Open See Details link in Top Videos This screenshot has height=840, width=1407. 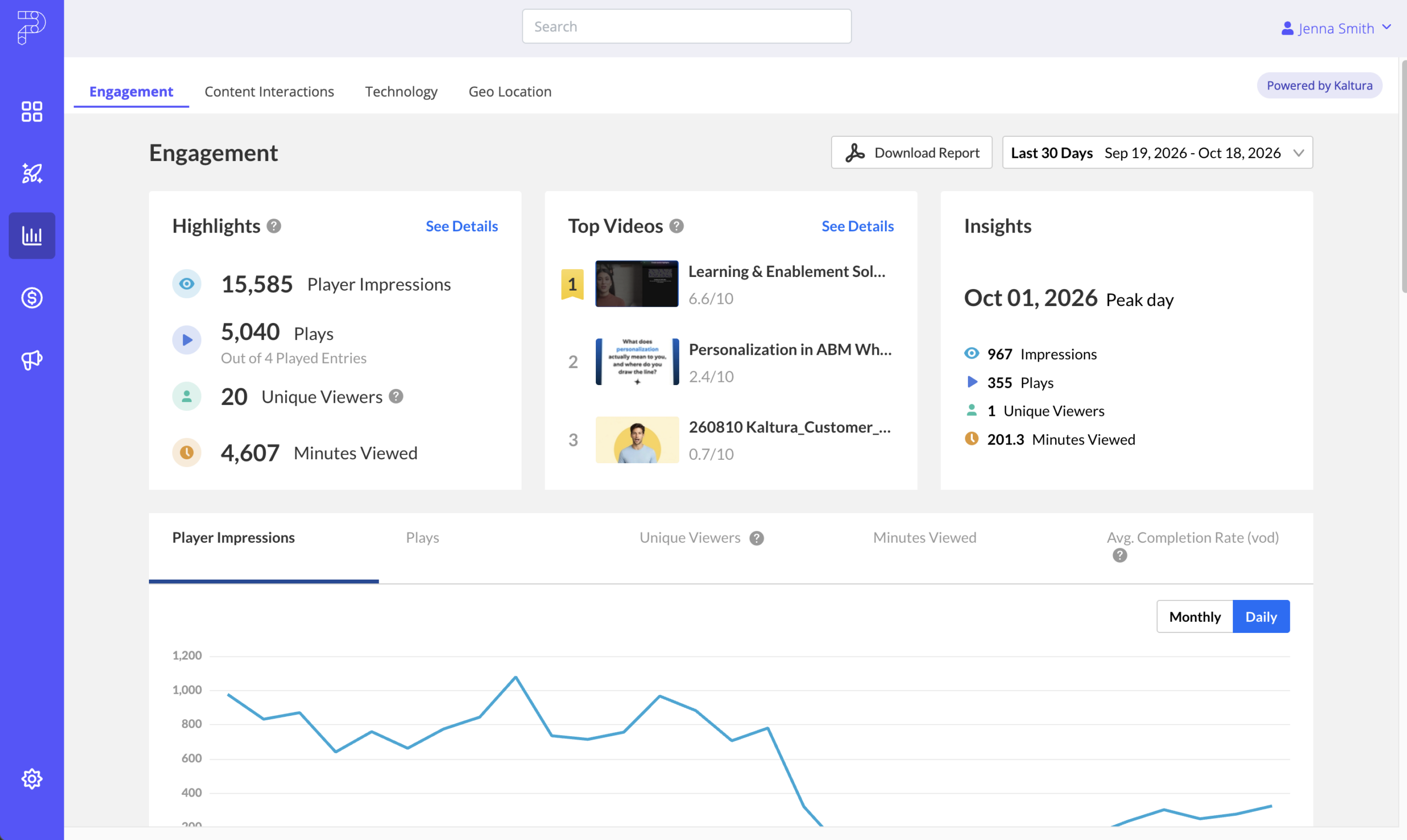coord(858,226)
